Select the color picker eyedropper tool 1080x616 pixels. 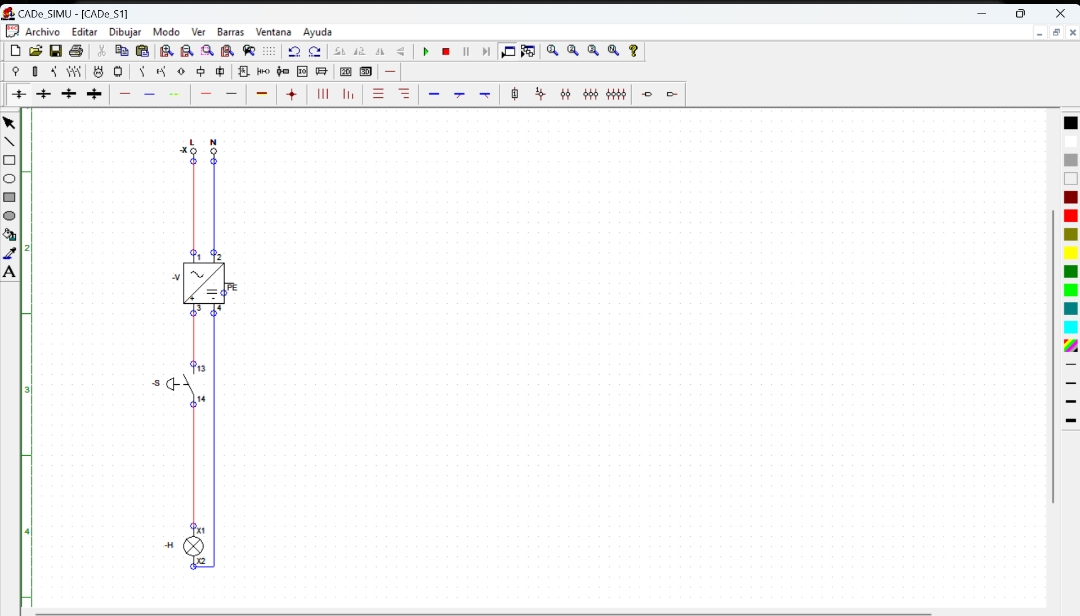(x=9, y=254)
